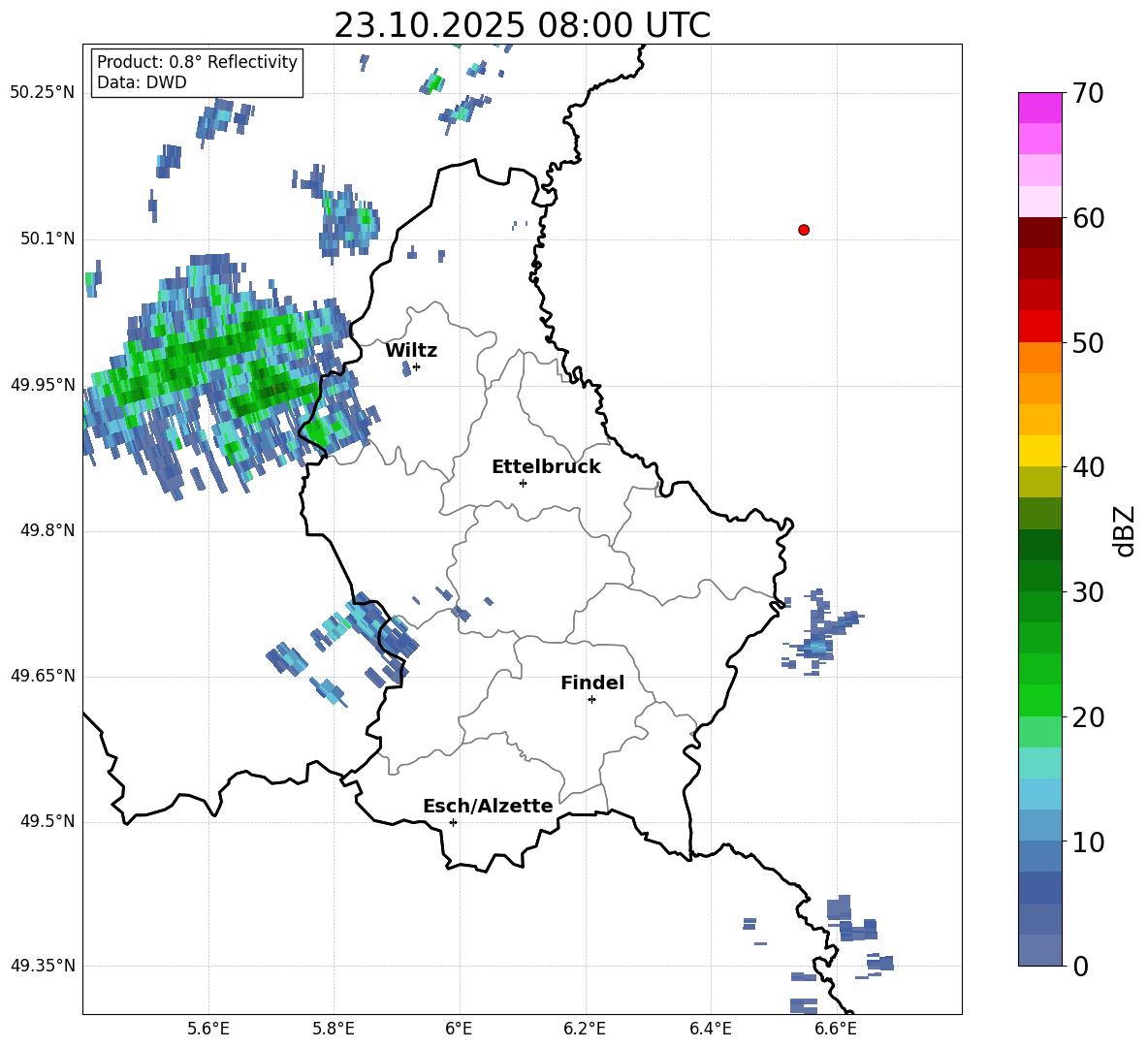The width and height of the screenshot is (1148, 1048).
Task: Click the dBZ colorbar axis label
Action: pyautogui.click(x=1126, y=530)
